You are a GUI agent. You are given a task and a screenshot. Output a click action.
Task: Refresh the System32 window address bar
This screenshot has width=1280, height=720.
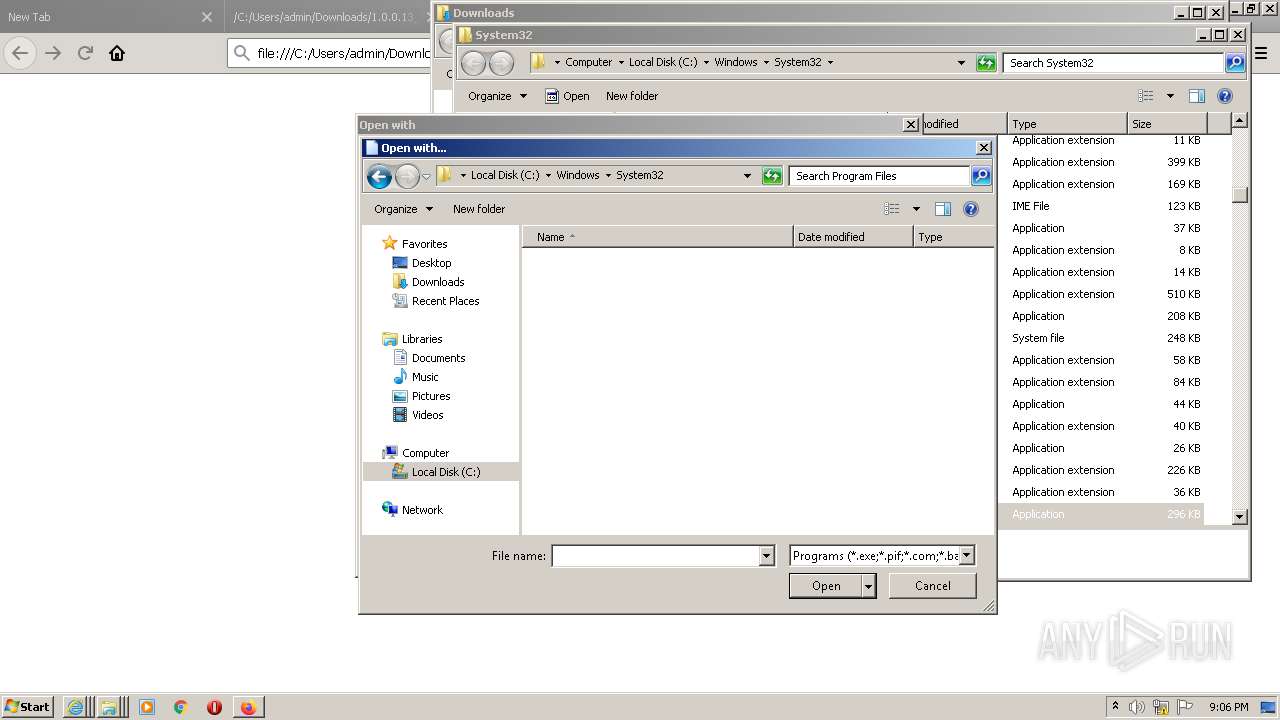(986, 63)
